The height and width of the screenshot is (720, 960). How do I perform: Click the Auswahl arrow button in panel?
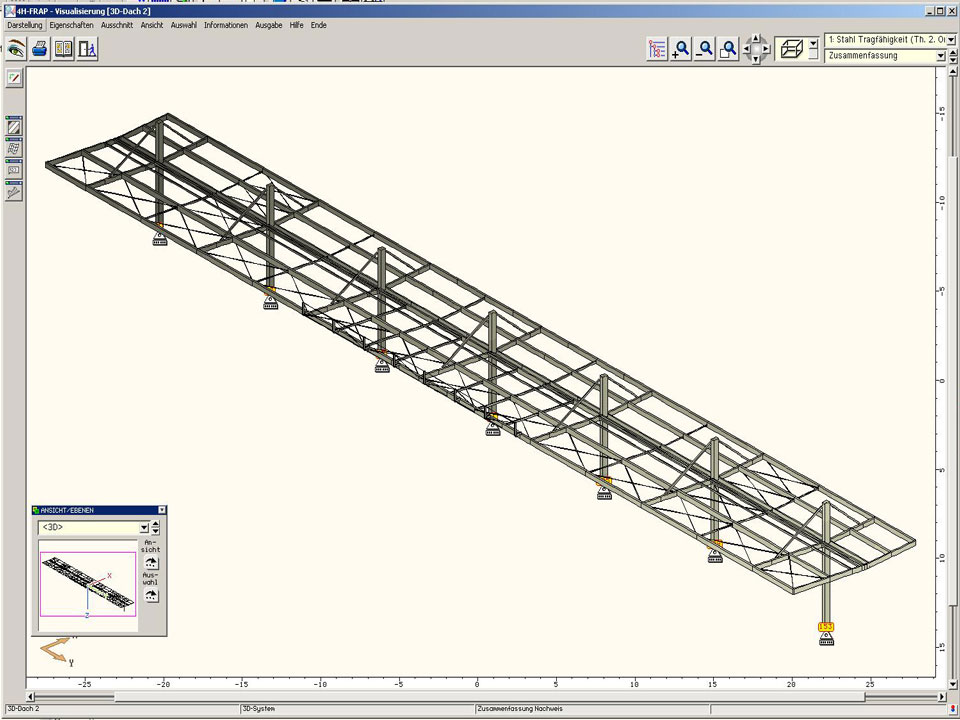tap(151, 595)
